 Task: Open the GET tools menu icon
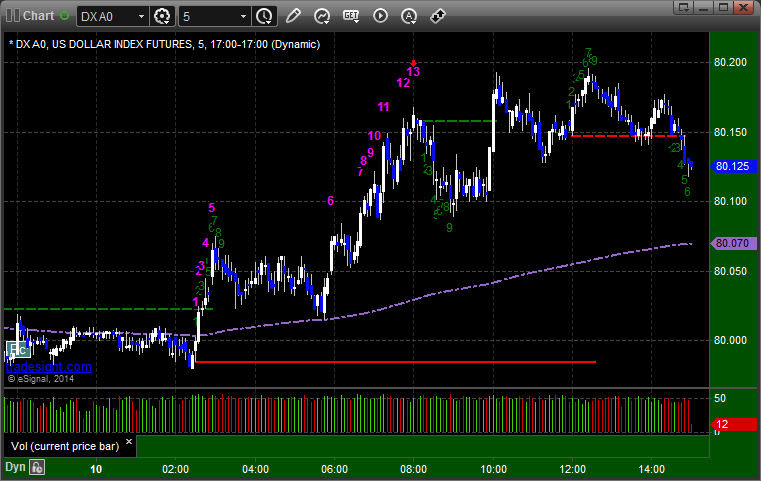[351, 16]
